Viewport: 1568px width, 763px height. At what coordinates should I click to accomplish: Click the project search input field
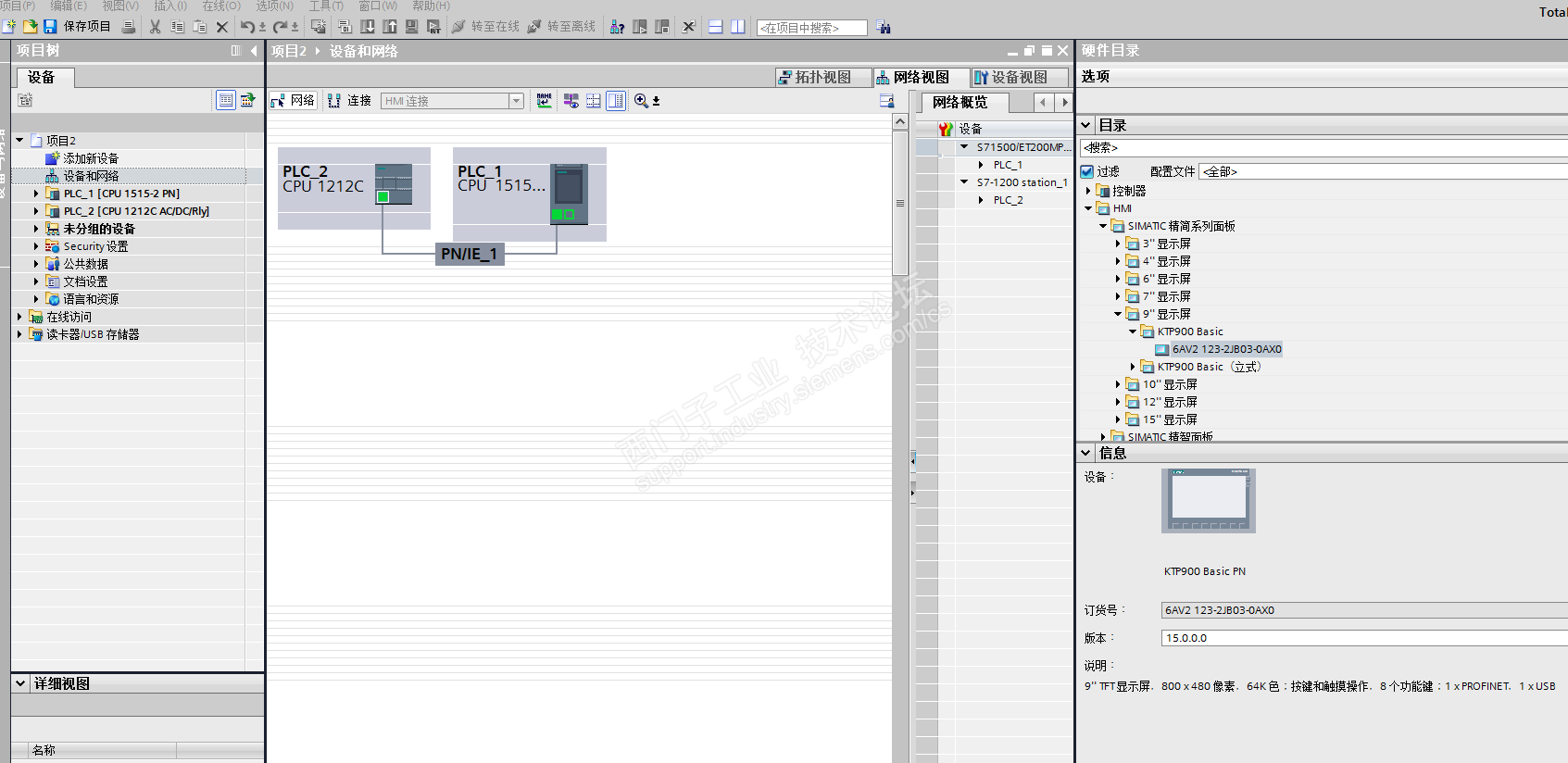(x=812, y=28)
